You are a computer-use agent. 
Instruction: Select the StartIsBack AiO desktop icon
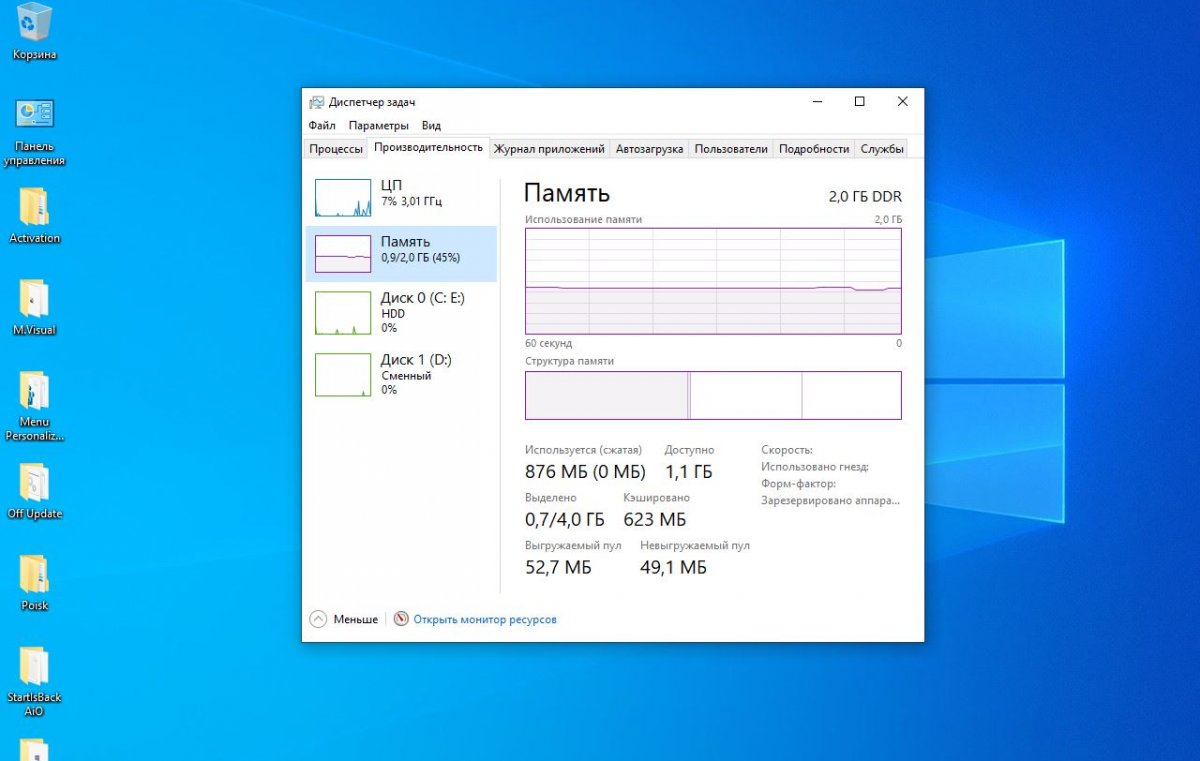34,681
